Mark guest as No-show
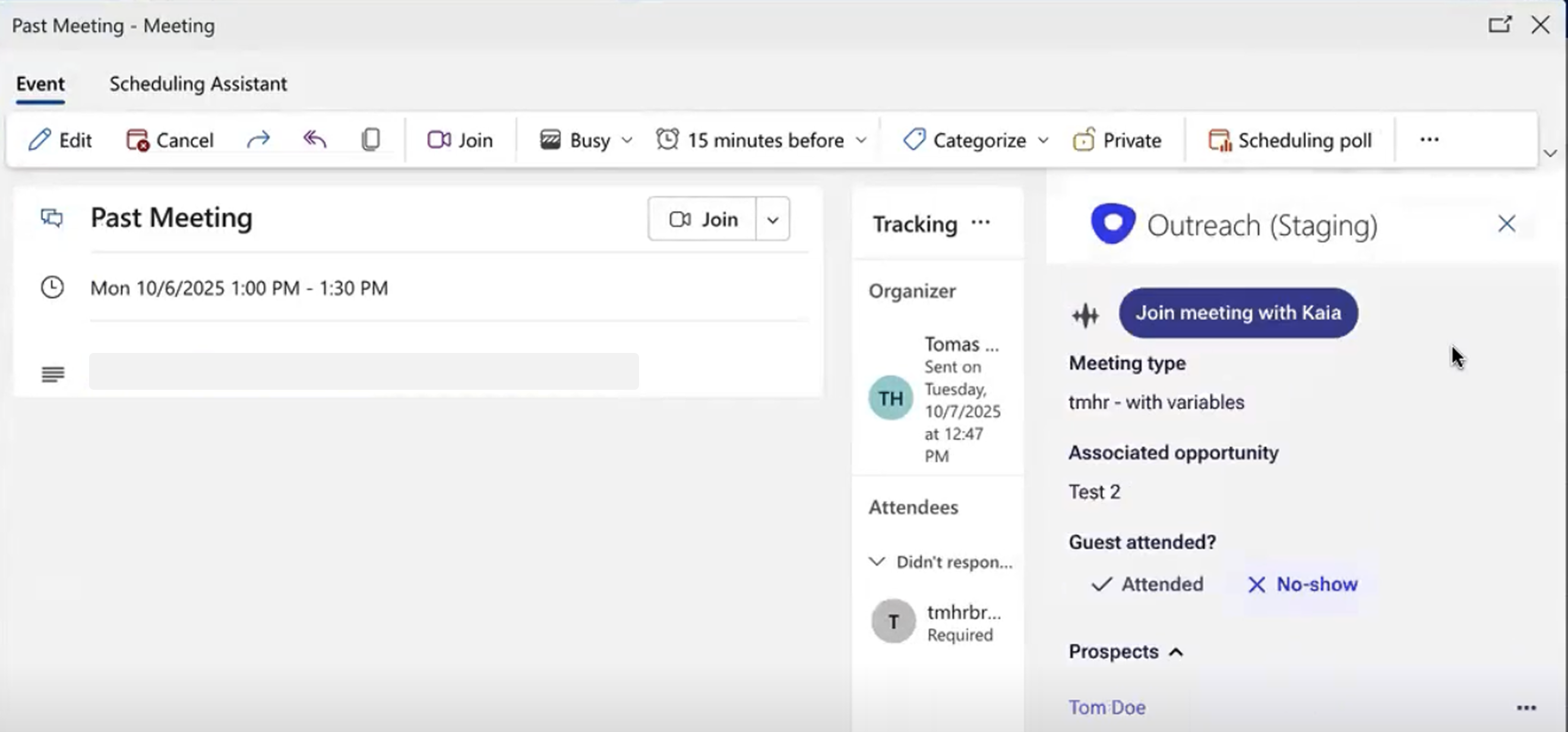 coord(1303,584)
